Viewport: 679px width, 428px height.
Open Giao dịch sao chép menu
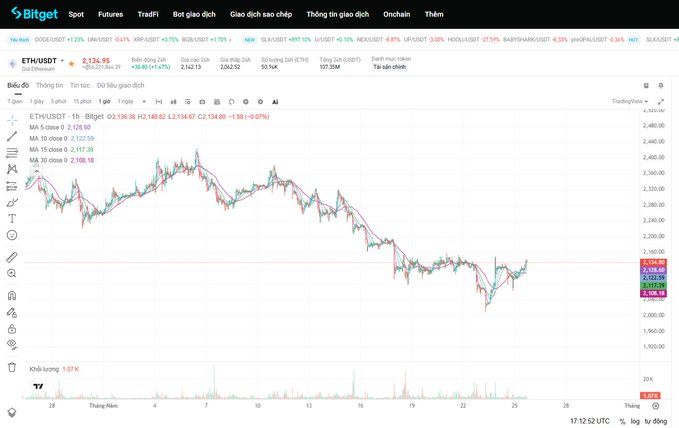[x=261, y=14]
